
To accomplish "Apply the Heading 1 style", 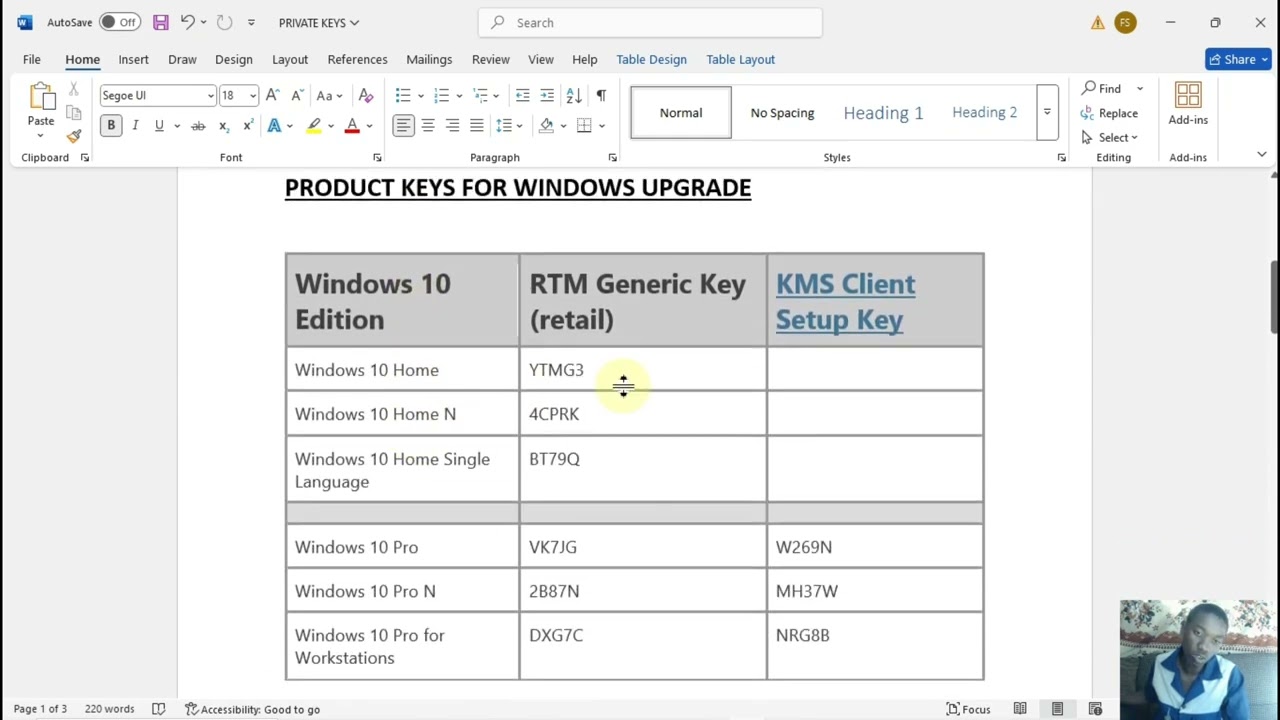I will [x=883, y=112].
